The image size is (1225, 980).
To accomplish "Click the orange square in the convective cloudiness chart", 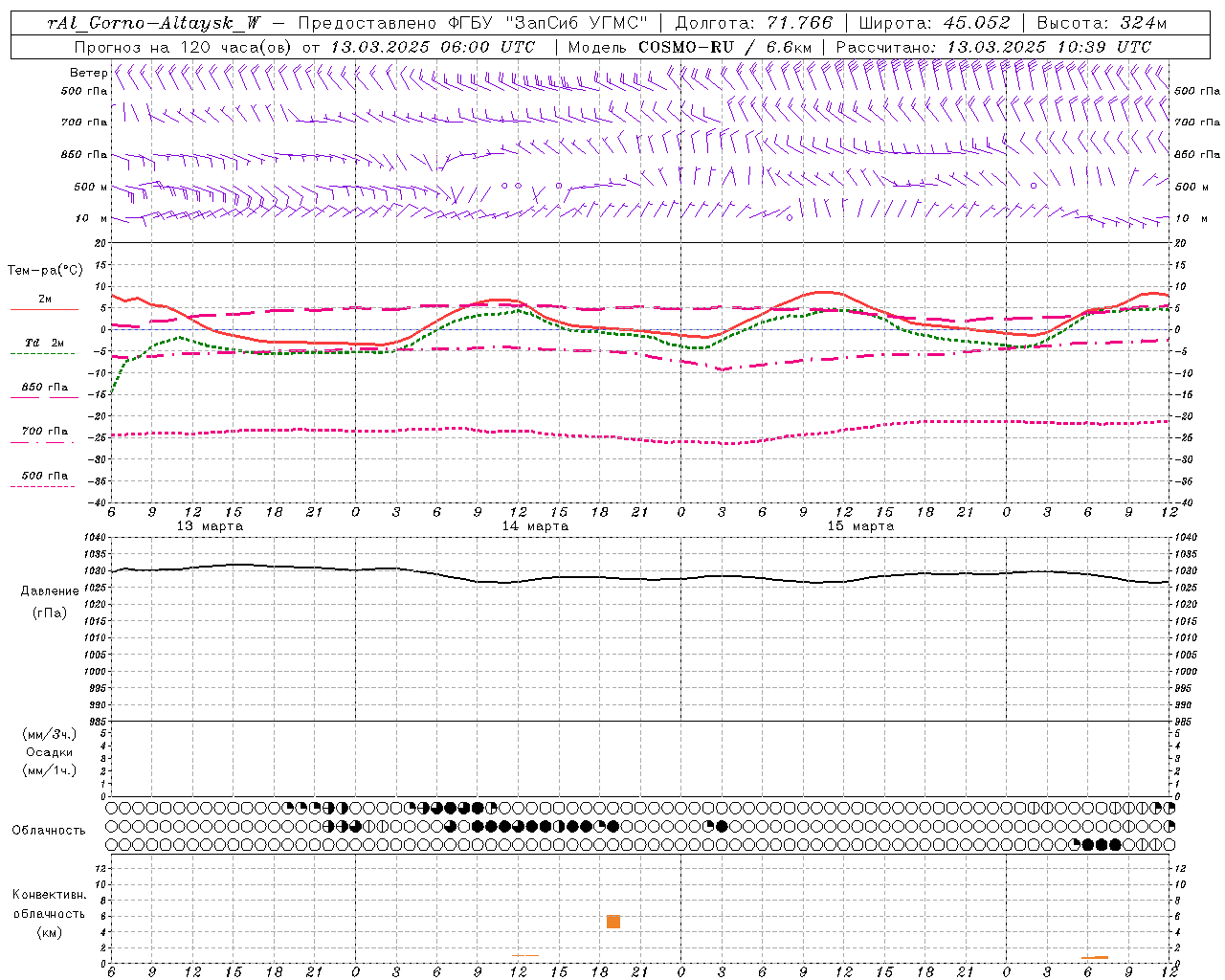I will coord(613,922).
